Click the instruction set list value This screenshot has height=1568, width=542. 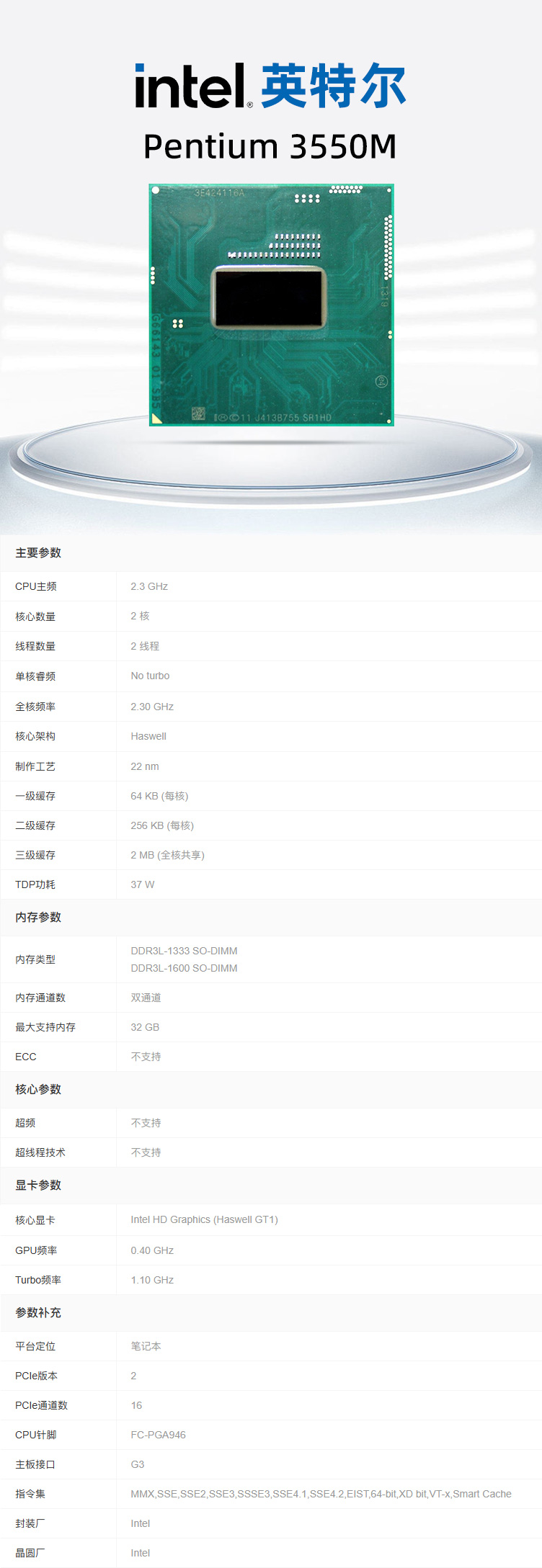coord(321,1494)
